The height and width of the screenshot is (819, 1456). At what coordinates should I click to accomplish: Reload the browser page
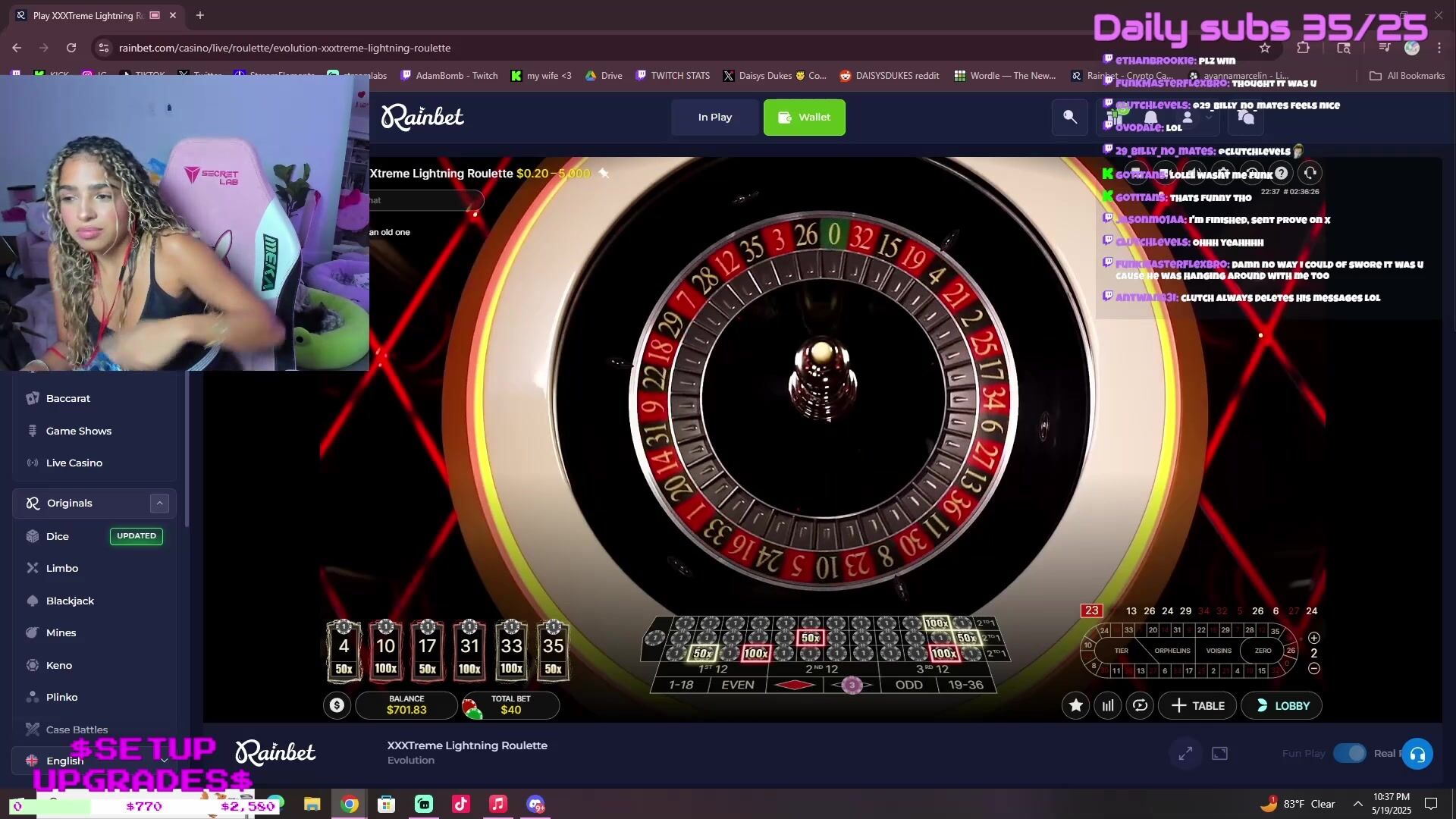click(71, 48)
